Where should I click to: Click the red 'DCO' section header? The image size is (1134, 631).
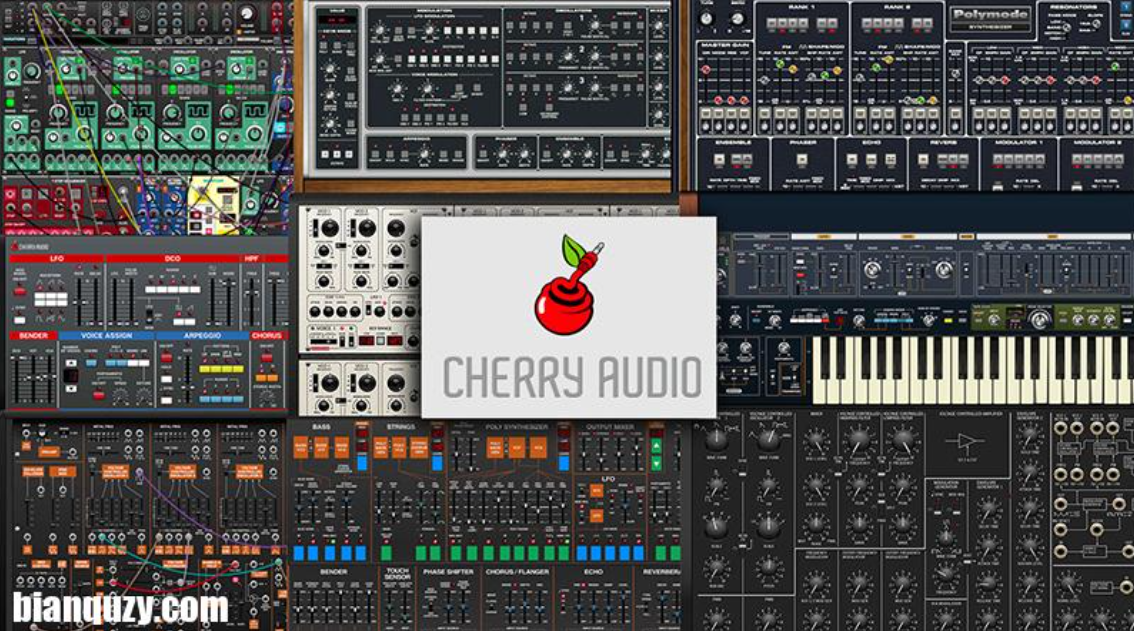[x=172, y=258]
